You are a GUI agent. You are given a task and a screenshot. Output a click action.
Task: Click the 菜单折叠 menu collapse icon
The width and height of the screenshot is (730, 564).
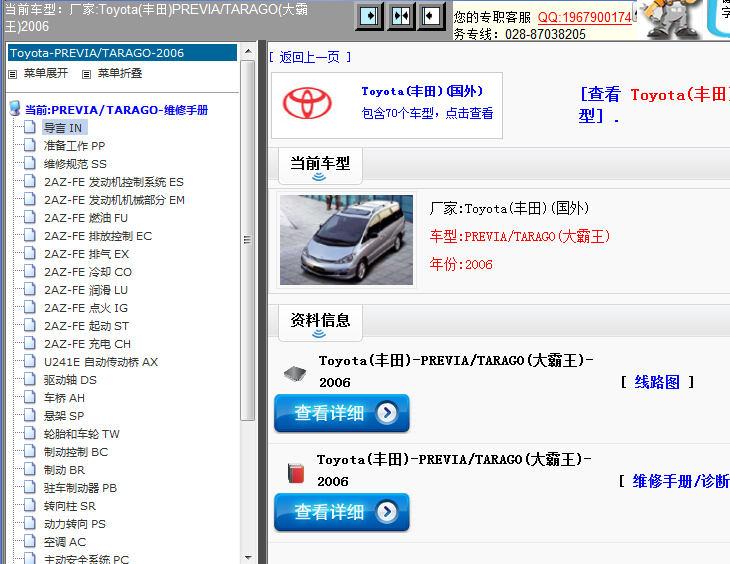coord(86,74)
